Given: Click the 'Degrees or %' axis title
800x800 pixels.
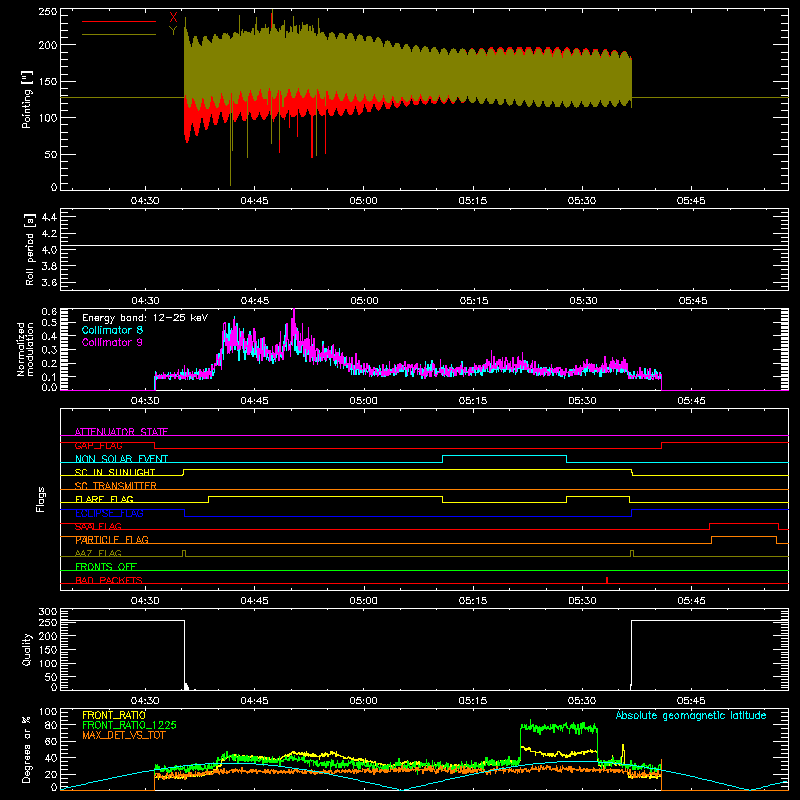Looking at the screenshot, I should point(27,750).
